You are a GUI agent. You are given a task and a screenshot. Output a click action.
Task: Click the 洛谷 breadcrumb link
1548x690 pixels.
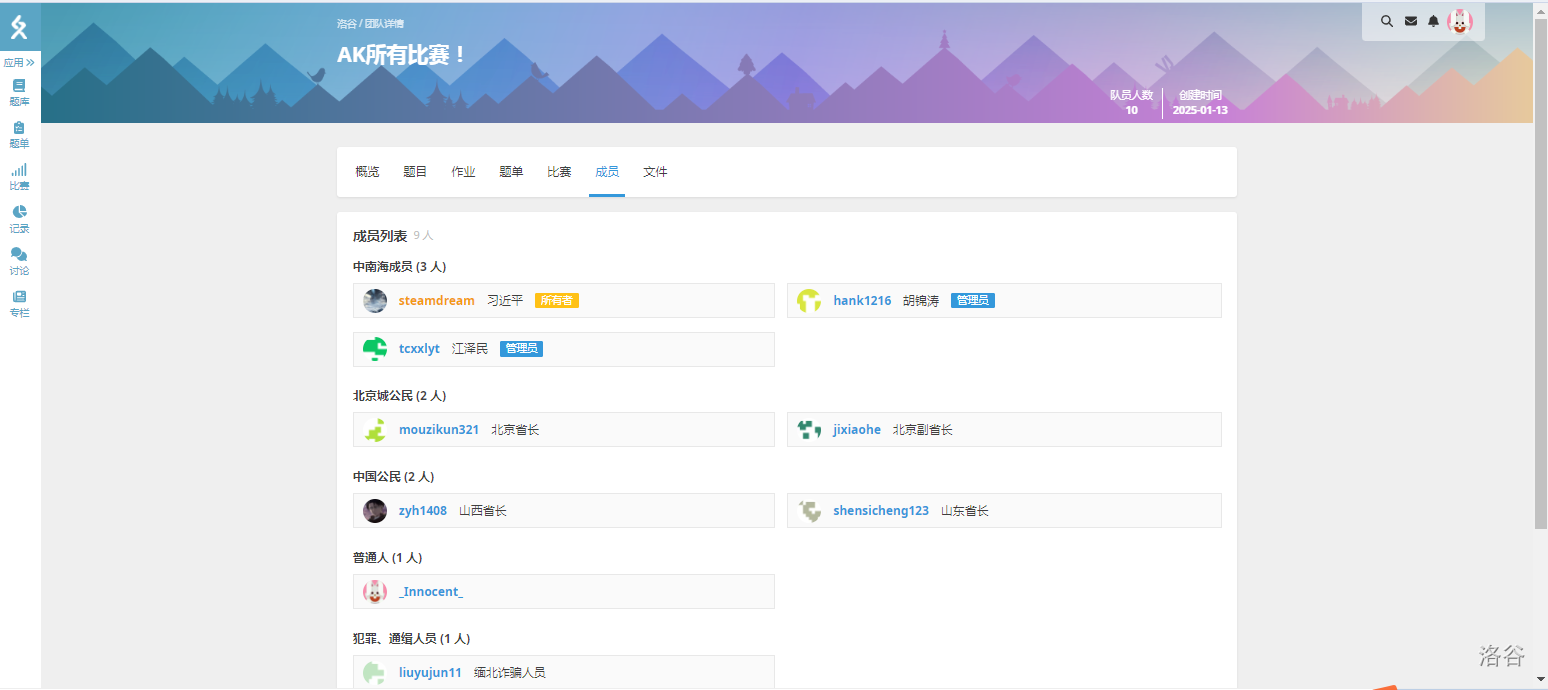click(346, 23)
